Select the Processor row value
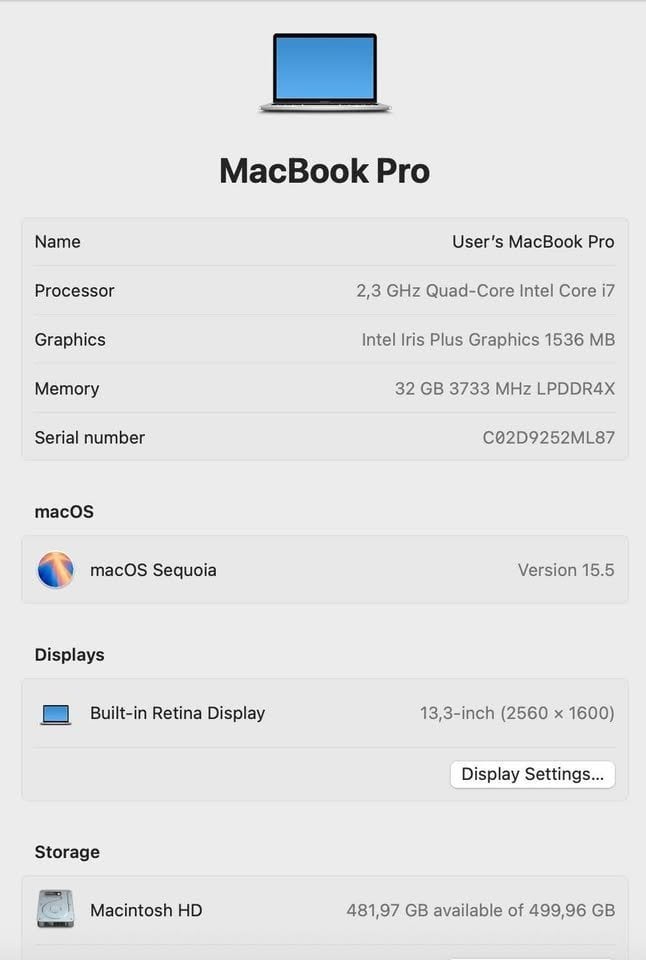The height and width of the screenshot is (960, 646). (485, 291)
